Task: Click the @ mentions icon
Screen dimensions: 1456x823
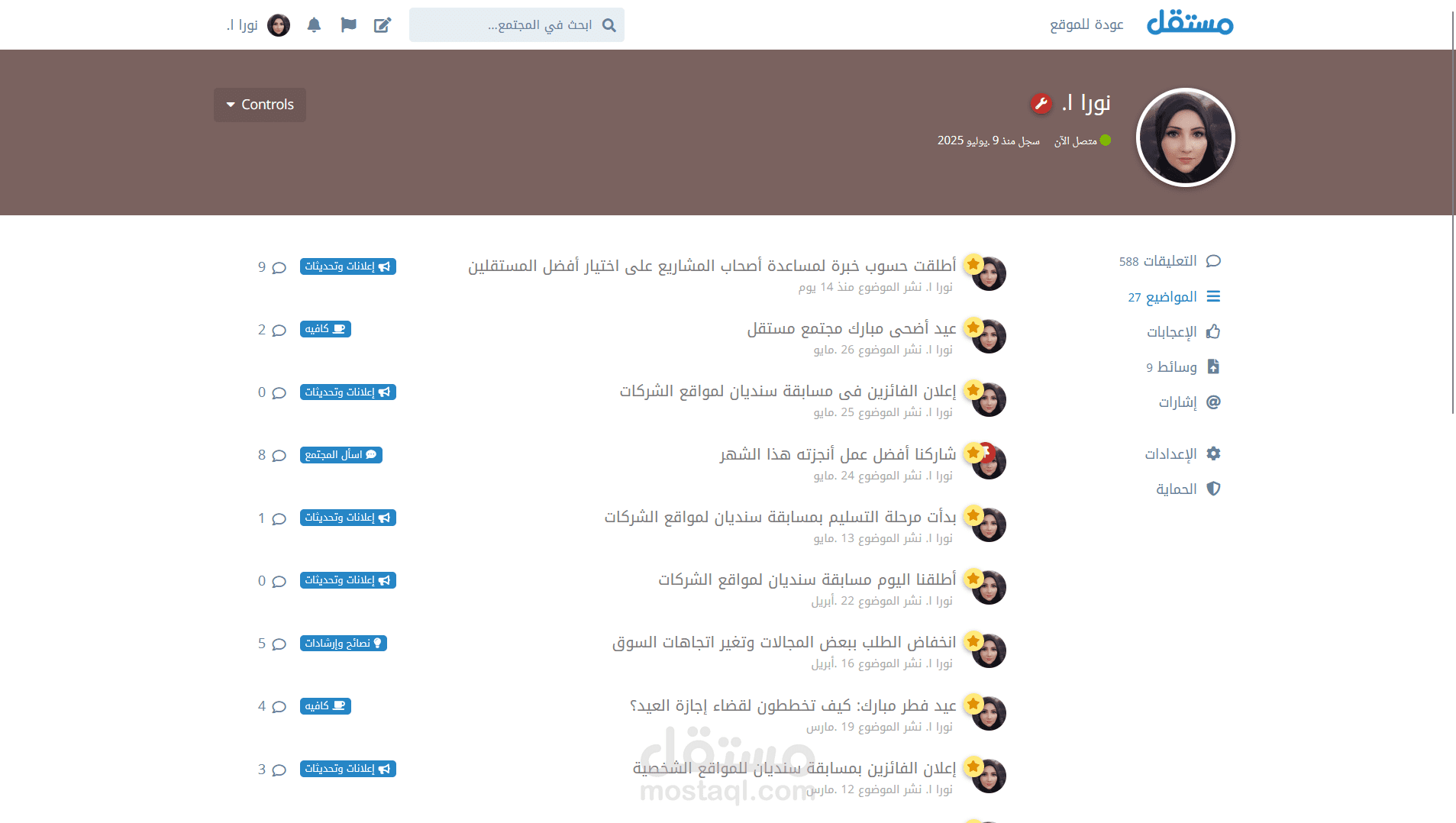Action: pyautogui.click(x=1213, y=402)
